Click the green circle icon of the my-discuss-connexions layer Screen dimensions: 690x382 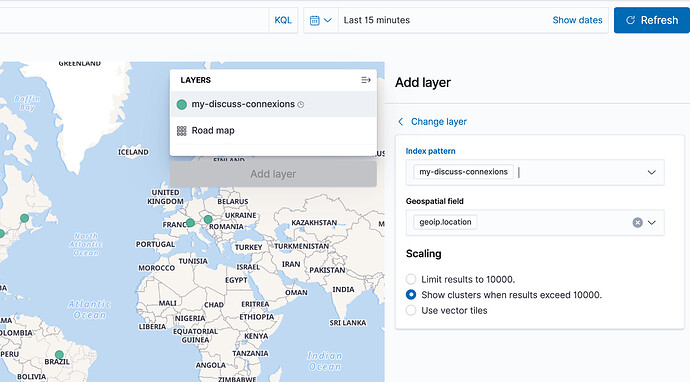tap(181, 105)
